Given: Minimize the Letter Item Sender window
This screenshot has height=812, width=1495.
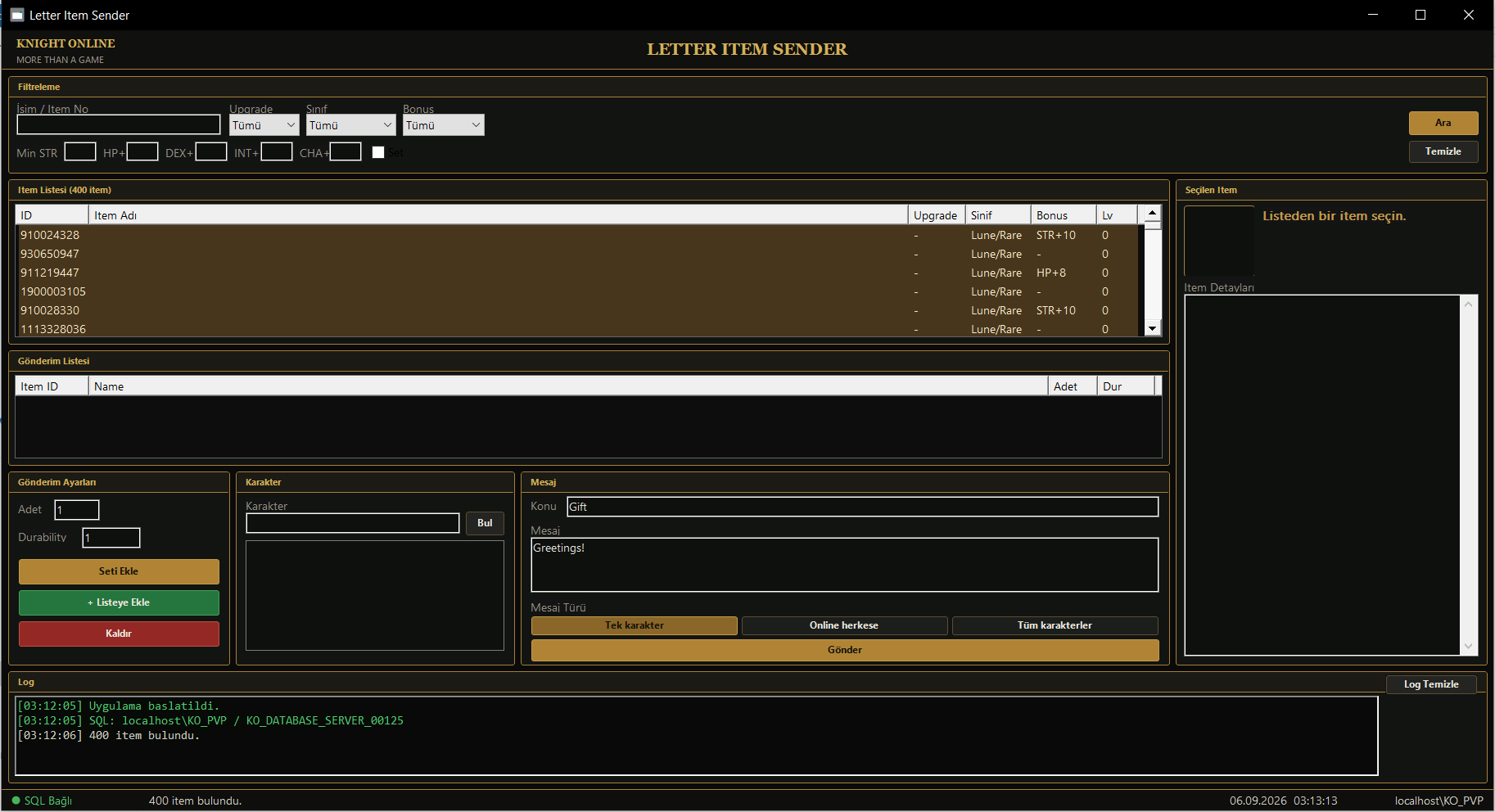Looking at the screenshot, I should (1373, 15).
